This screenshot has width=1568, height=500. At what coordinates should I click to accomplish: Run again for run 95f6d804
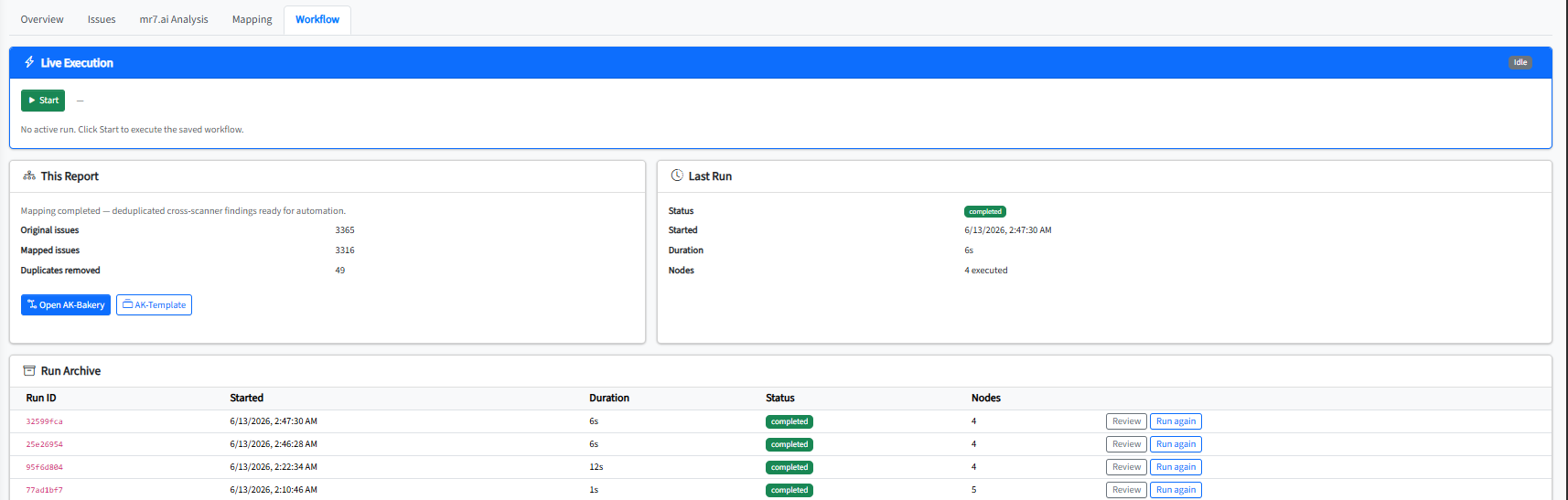coord(1176,467)
